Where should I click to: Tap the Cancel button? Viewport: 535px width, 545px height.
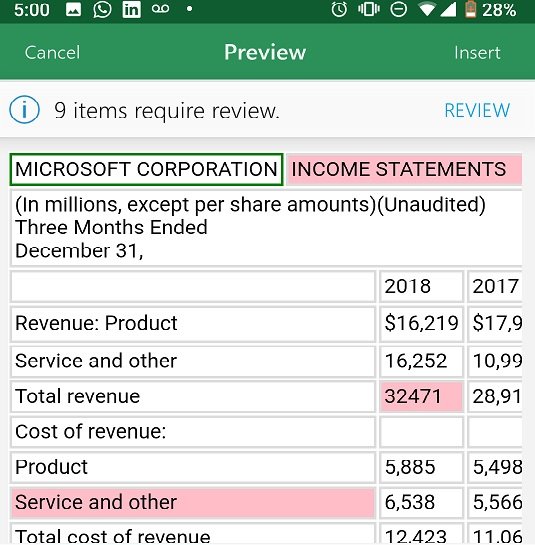tap(52, 53)
